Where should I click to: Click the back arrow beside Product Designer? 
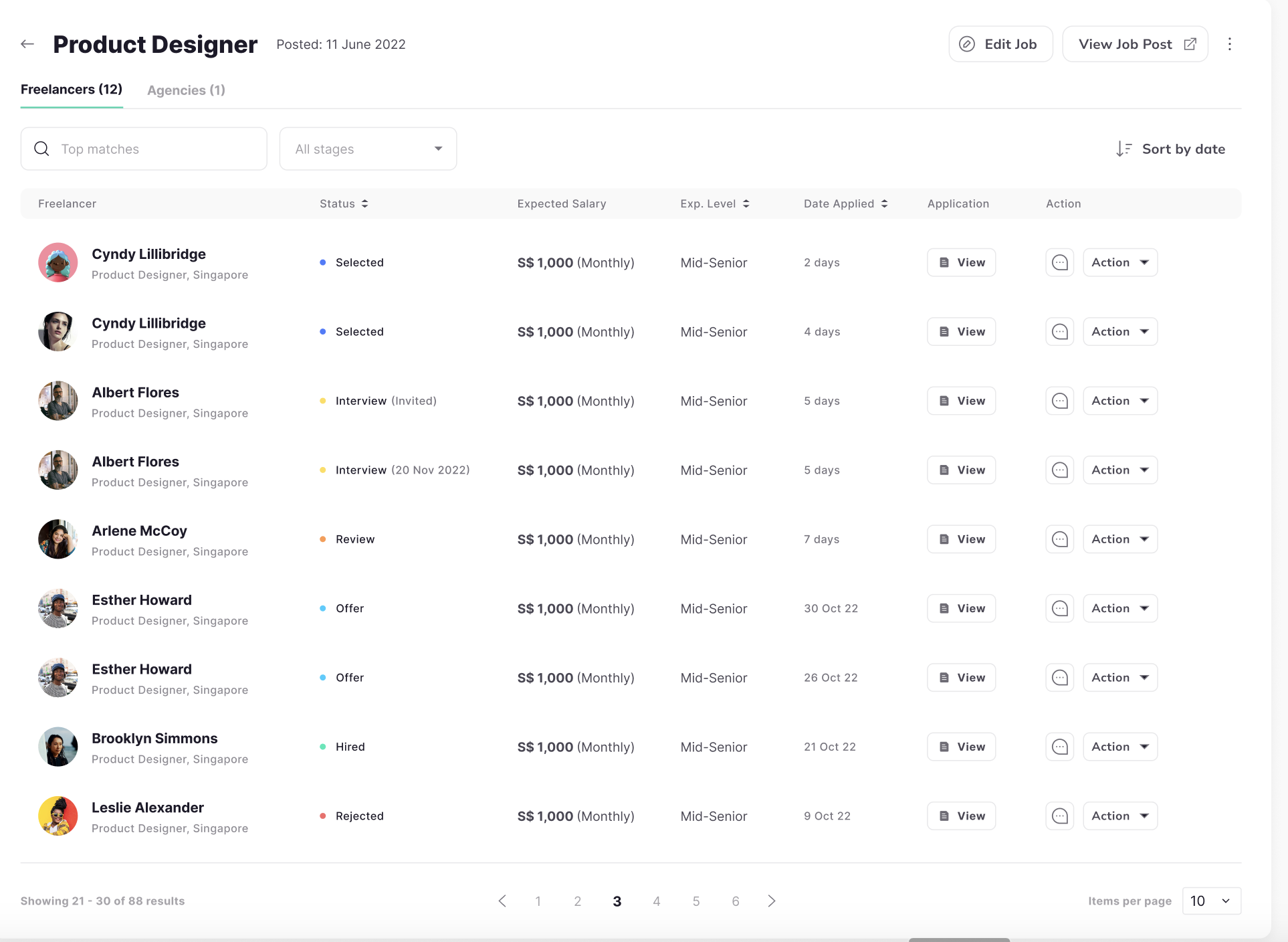27,44
